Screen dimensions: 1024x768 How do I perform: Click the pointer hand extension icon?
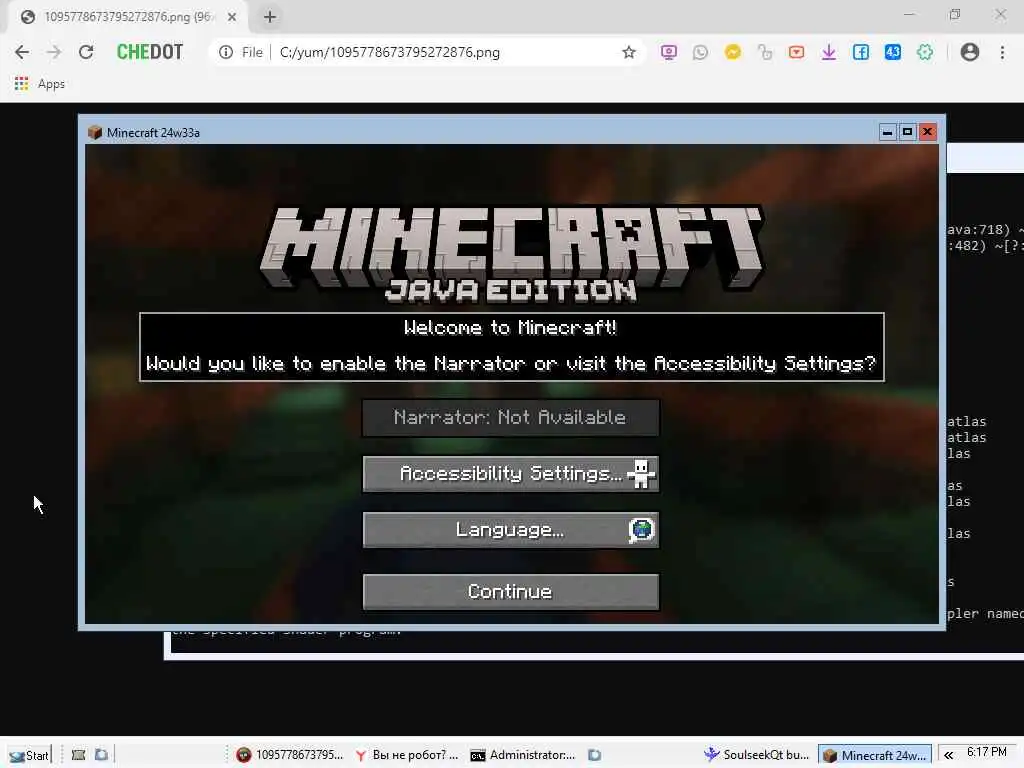[764, 52]
